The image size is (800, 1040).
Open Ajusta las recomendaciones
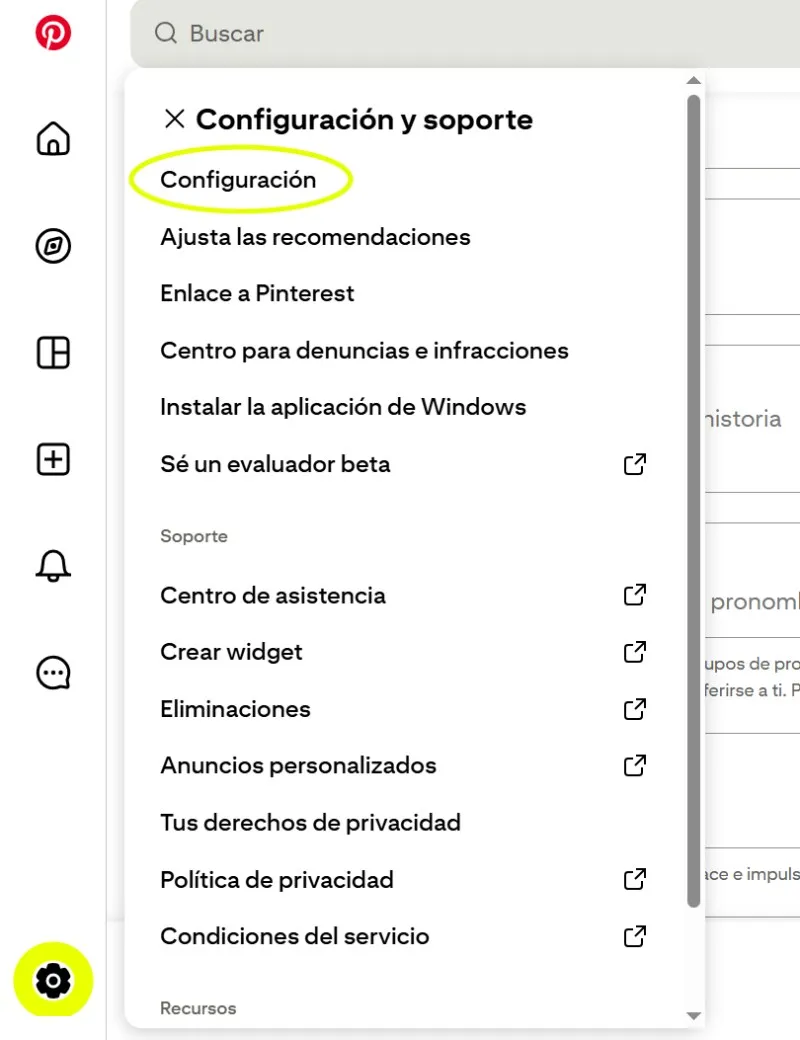[x=315, y=237]
